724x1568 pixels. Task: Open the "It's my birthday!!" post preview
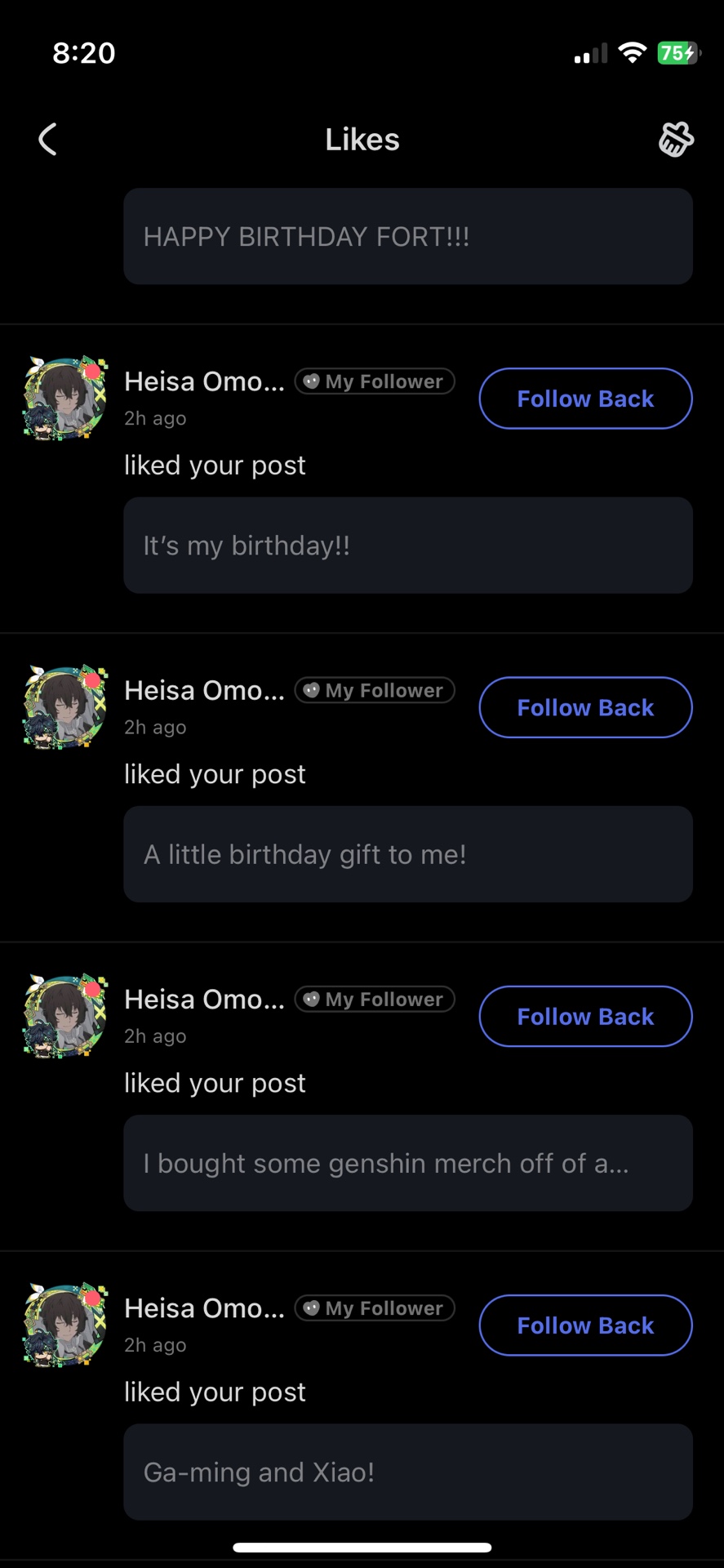[408, 546]
